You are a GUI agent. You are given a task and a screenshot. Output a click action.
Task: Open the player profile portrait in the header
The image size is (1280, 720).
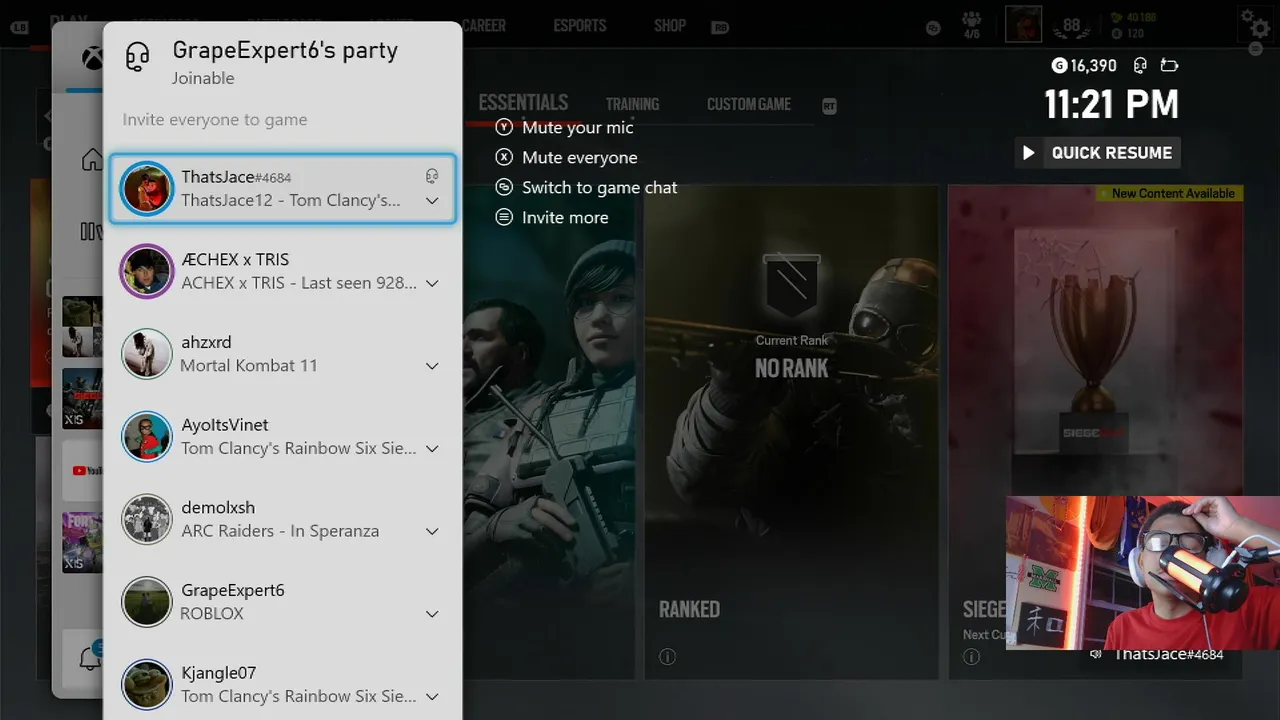pyautogui.click(x=1023, y=24)
